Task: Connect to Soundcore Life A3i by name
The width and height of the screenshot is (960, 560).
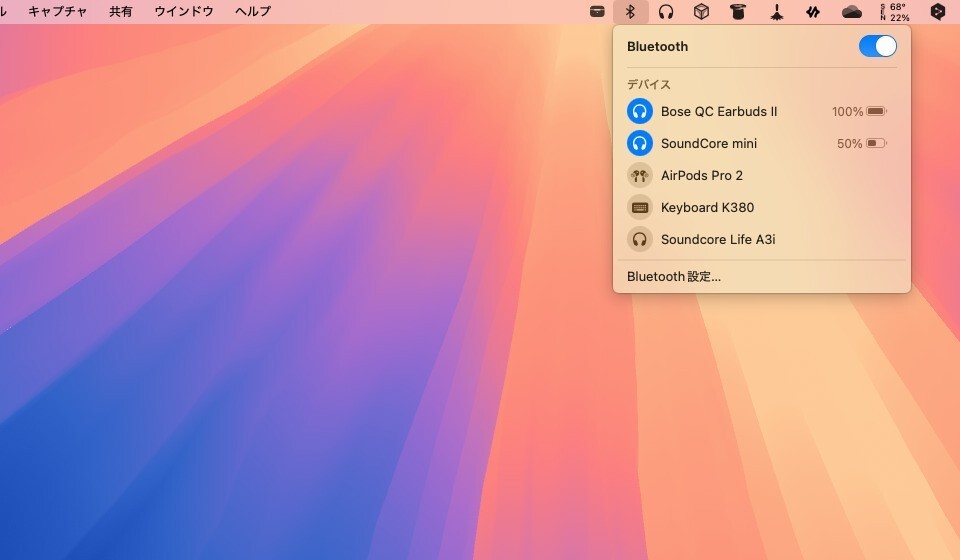Action: 718,239
